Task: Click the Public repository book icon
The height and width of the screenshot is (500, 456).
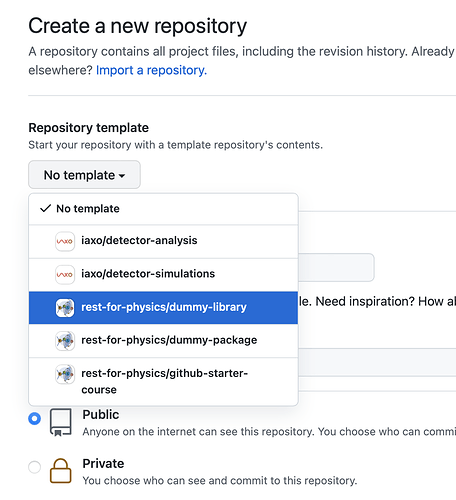Action: pos(61,422)
